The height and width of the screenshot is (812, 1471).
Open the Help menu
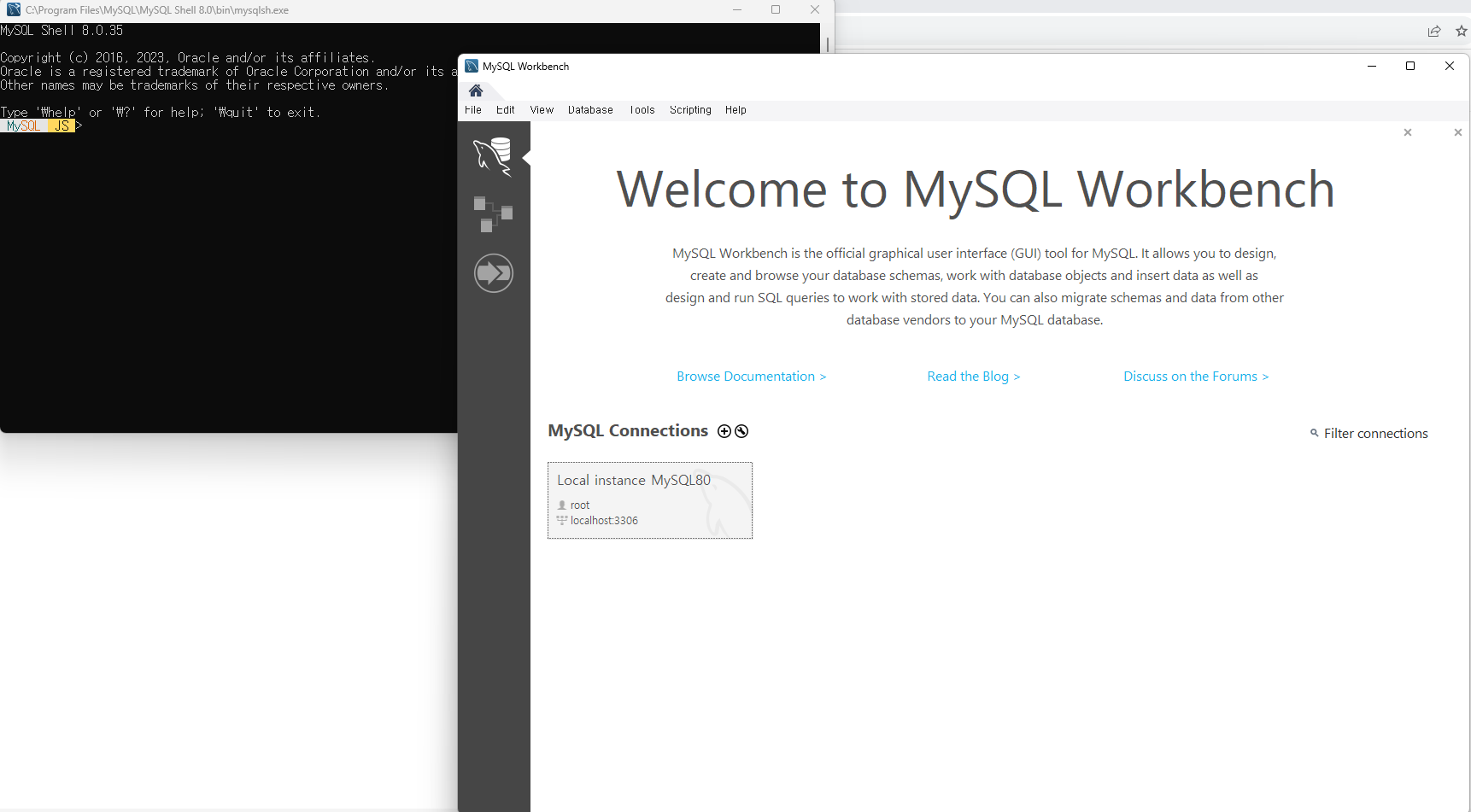click(x=735, y=110)
